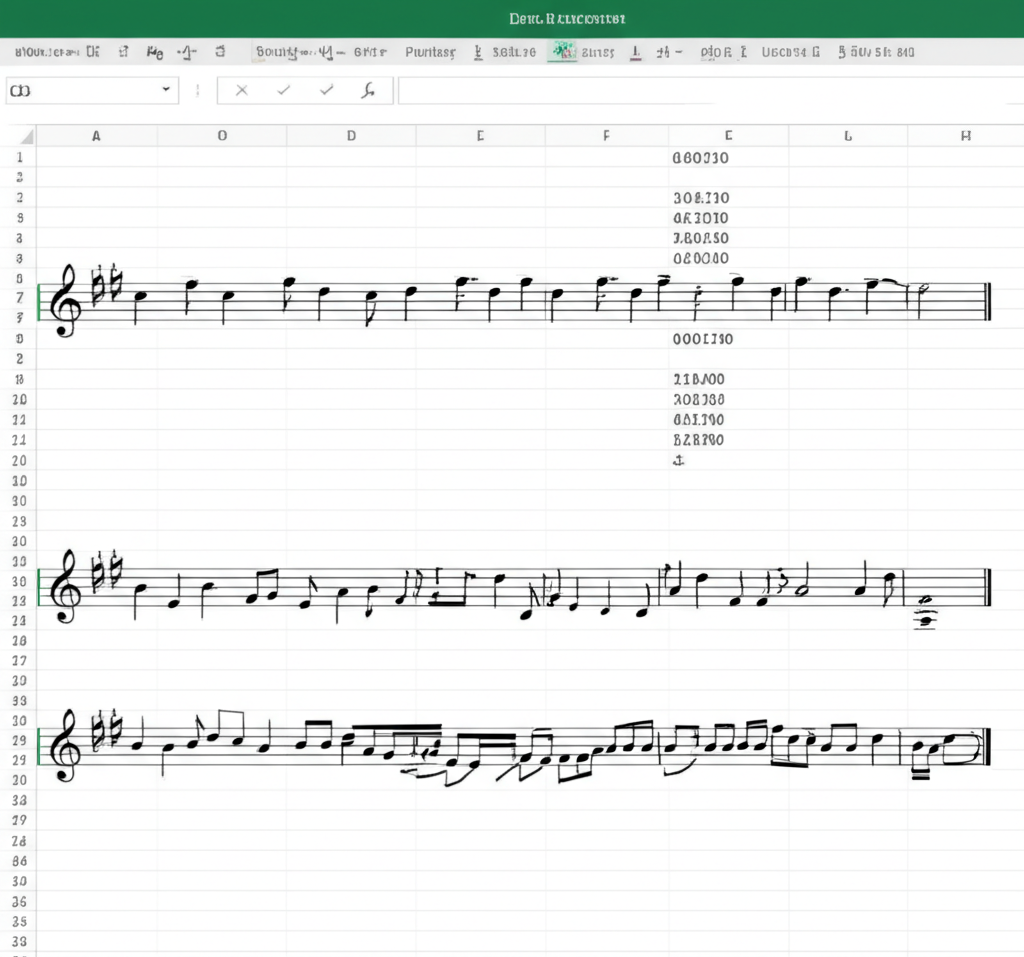Select the row 1 header
The image size is (1024, 957).
[x=19, y=157]
